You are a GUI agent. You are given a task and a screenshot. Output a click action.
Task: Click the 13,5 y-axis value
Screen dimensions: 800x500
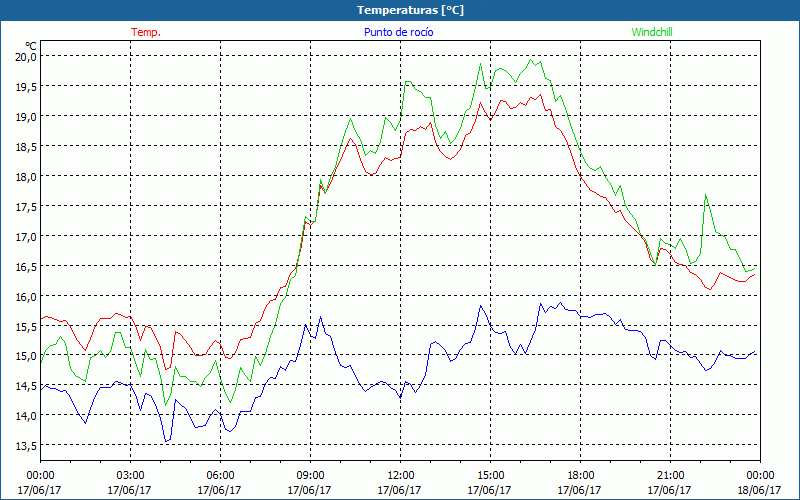tap(26, 446)
